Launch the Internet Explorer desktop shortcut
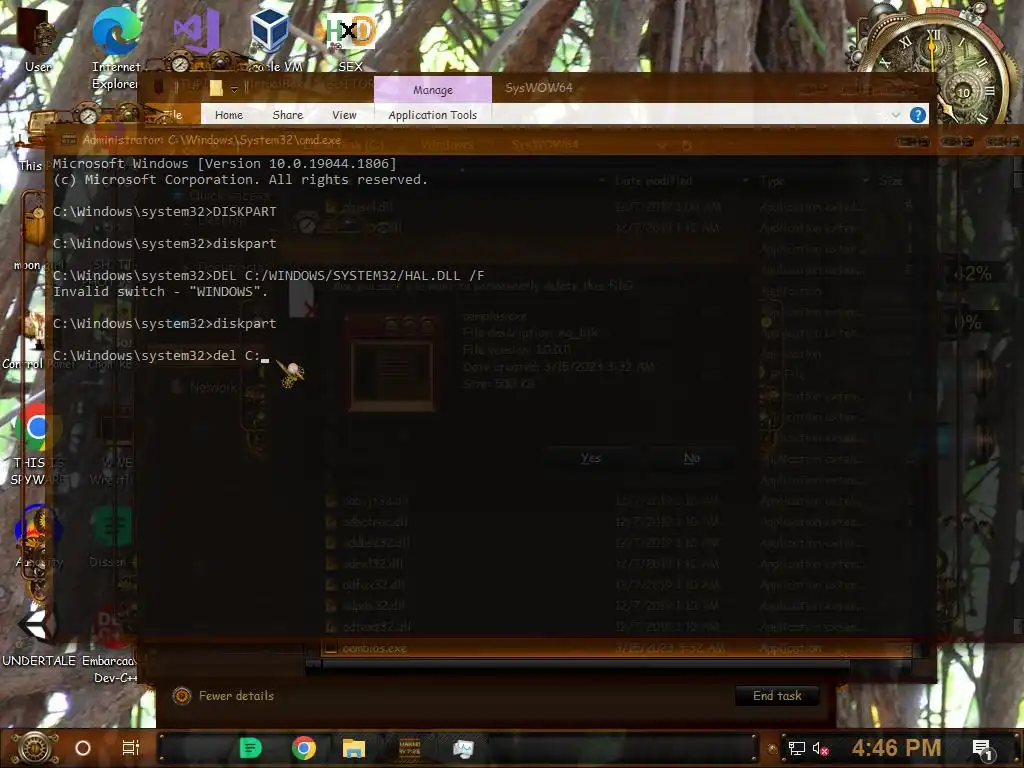The image size is (1024, 768). click(116, 47)
